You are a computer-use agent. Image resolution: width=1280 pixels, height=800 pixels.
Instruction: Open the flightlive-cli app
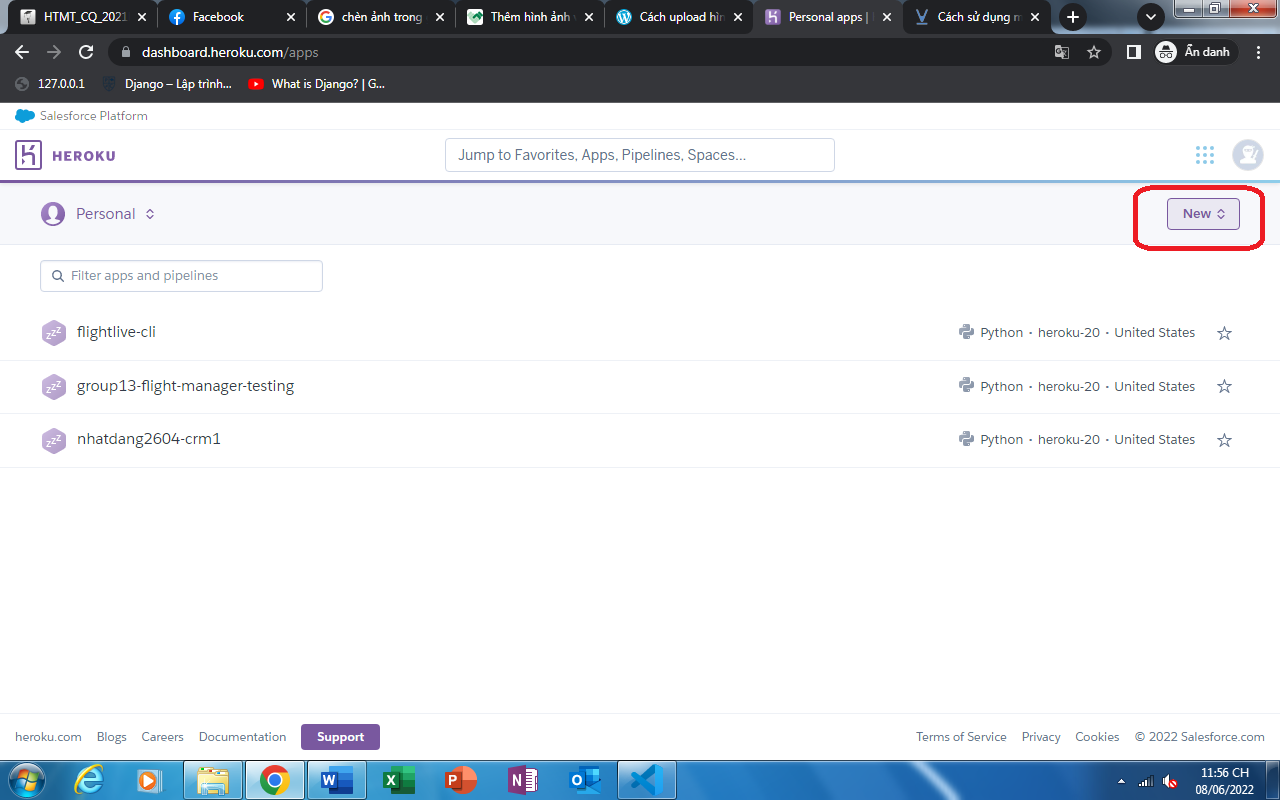116,332
